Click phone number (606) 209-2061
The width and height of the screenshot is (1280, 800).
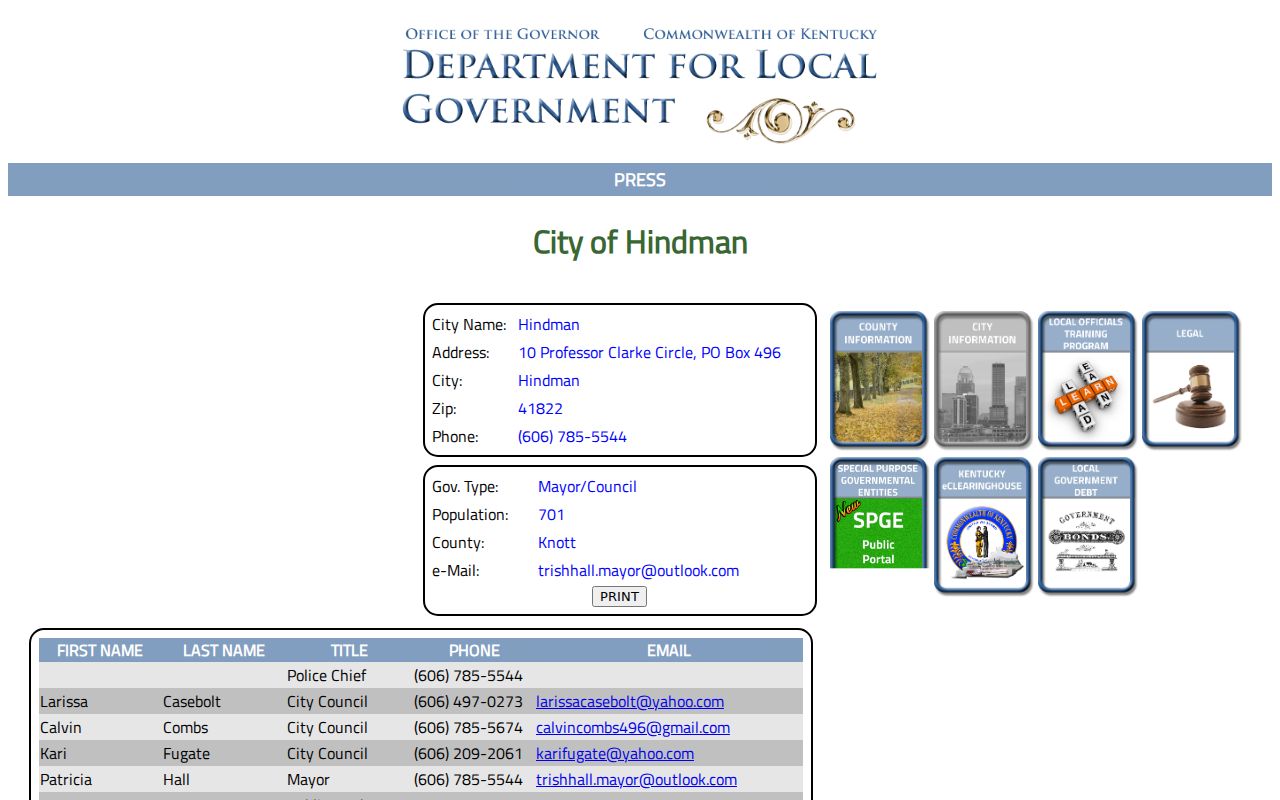(x=468, y=754)
